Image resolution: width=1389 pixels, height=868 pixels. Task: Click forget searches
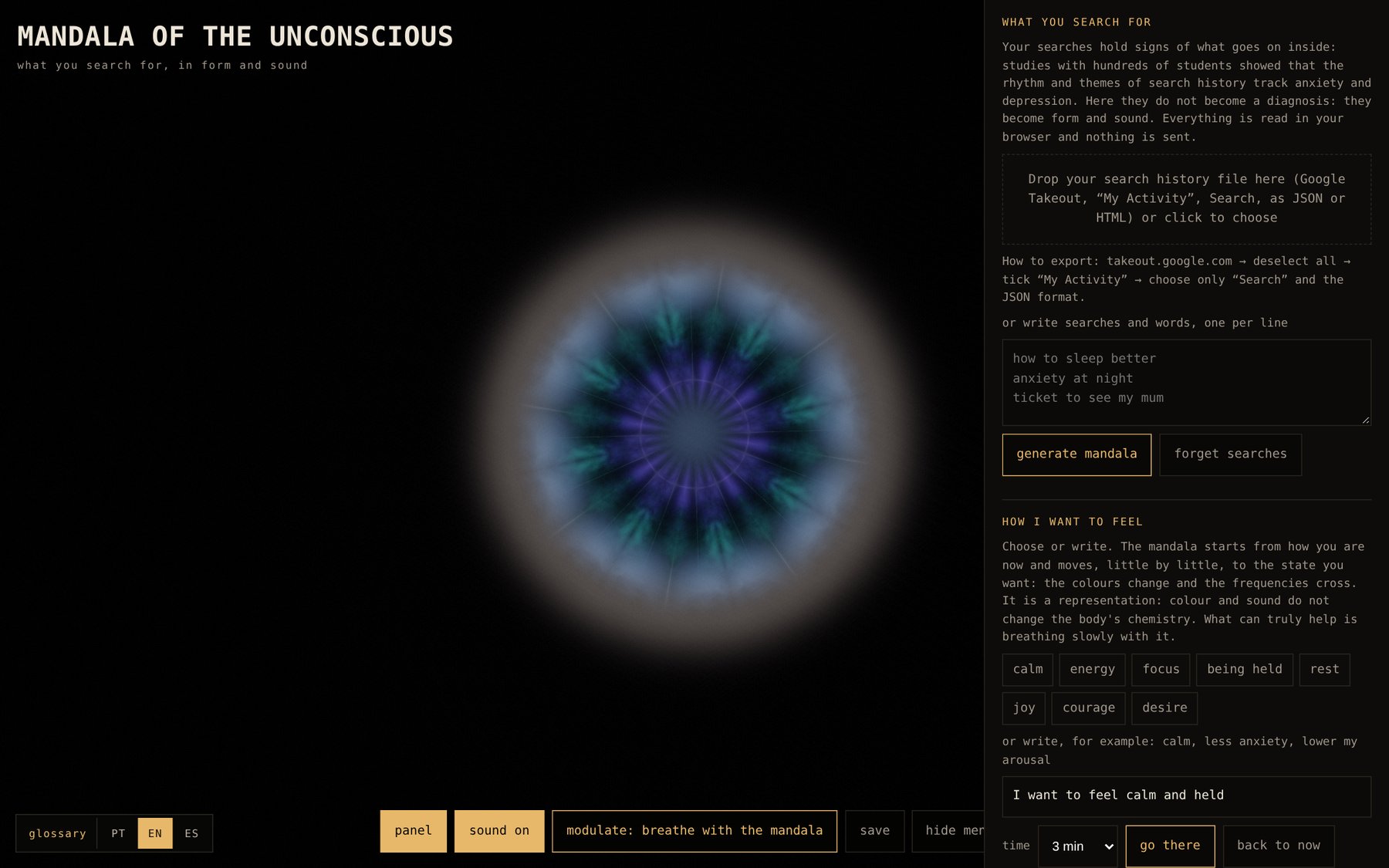(x=1230, y=454)
